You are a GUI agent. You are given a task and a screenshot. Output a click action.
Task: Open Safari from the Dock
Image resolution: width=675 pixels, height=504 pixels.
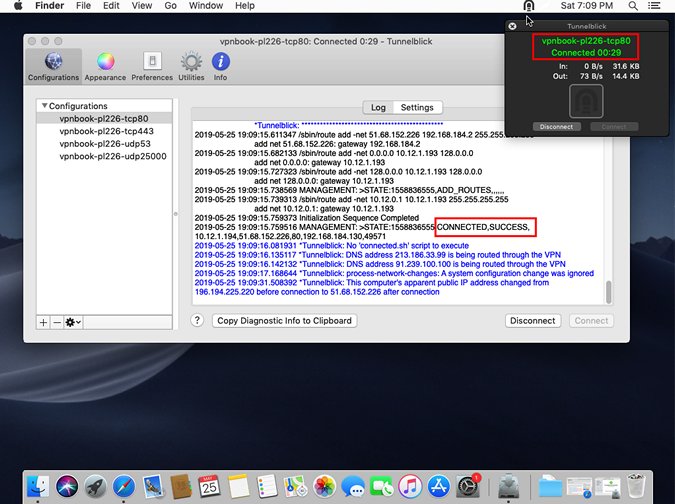click(x=124, y=487)
